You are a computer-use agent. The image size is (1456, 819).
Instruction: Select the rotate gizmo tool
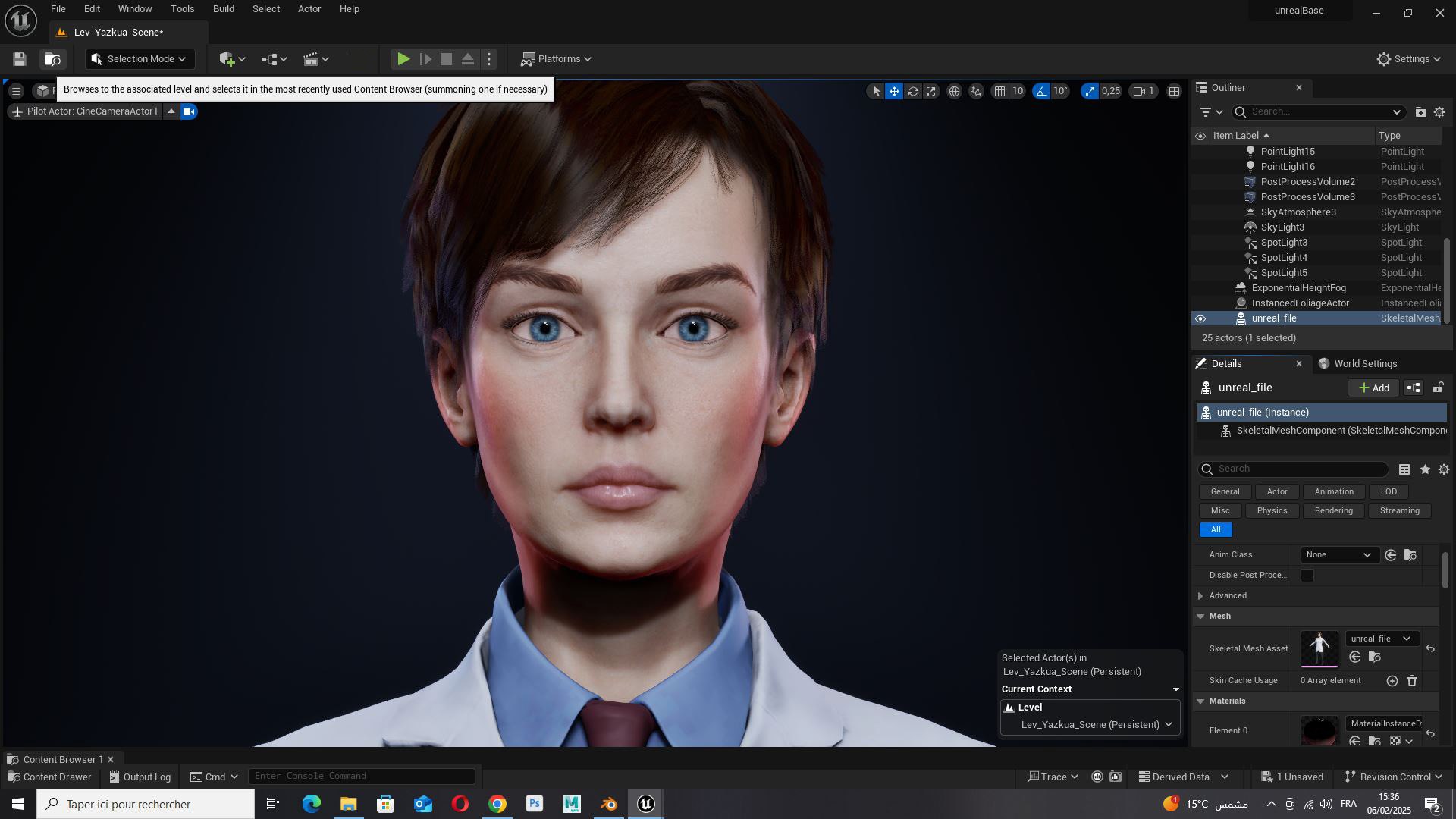point(913,91)
